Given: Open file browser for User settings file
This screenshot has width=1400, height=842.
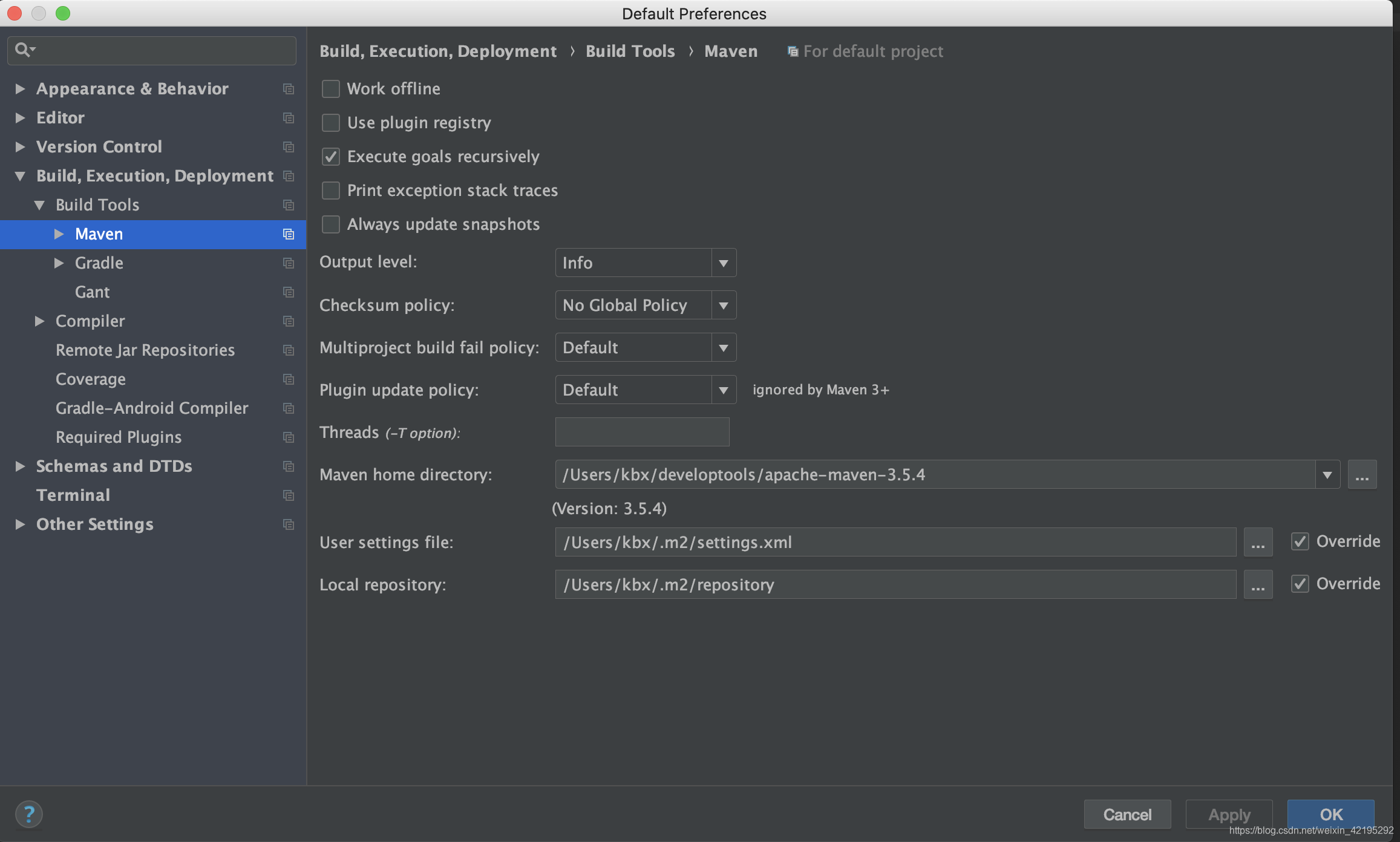Looking at the screenshot, I should [x=1258, y=542].
